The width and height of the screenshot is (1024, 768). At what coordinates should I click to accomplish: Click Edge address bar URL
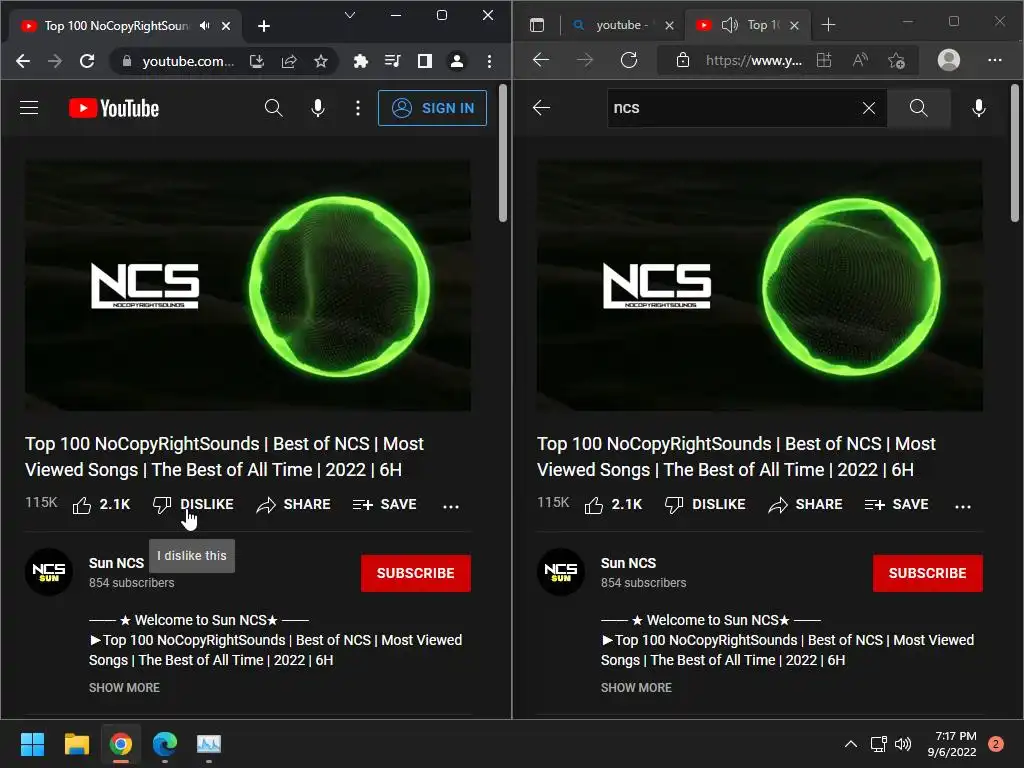(x=754, y=61)
